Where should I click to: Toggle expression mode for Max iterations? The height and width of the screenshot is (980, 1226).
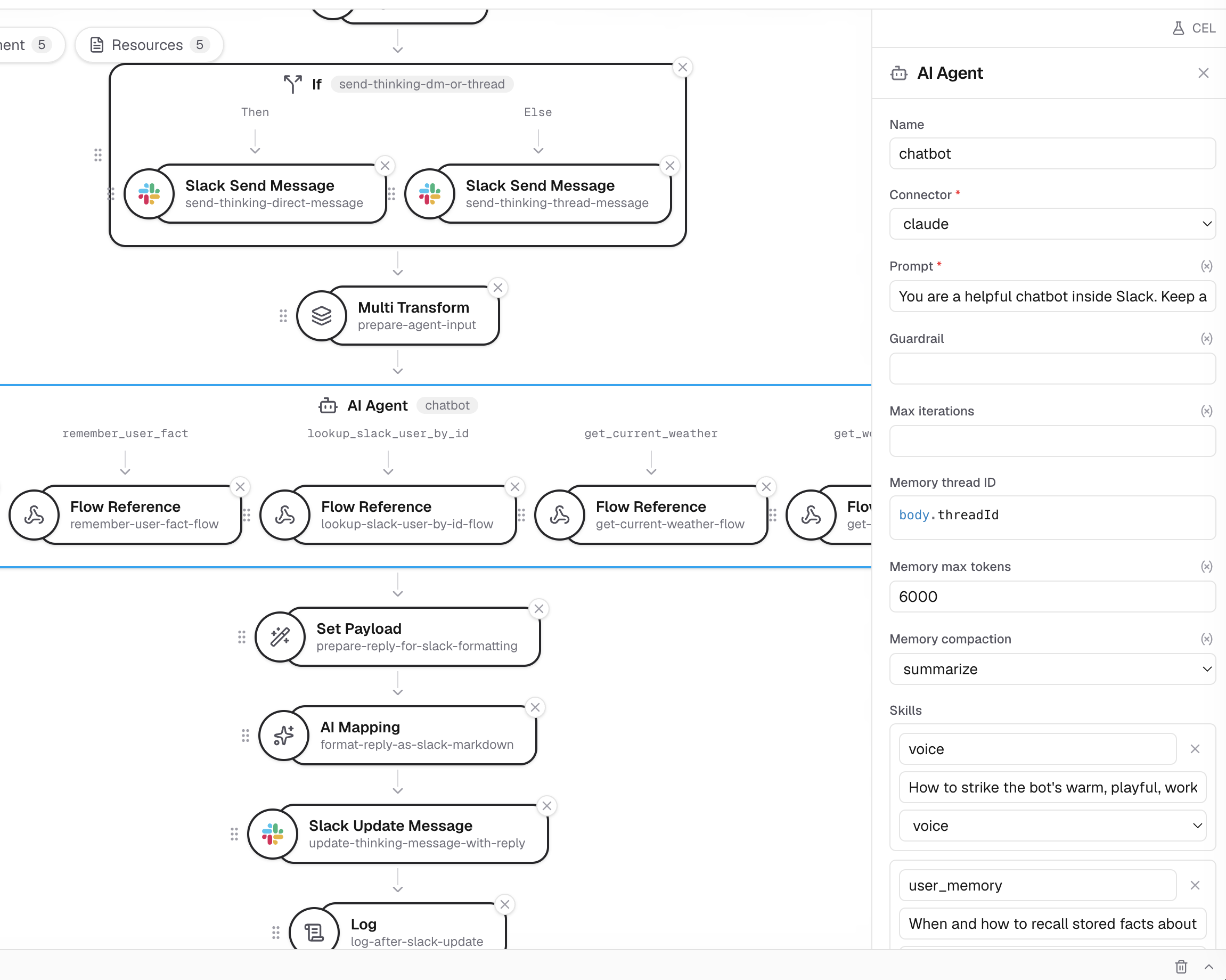[x=1206, y=411]
